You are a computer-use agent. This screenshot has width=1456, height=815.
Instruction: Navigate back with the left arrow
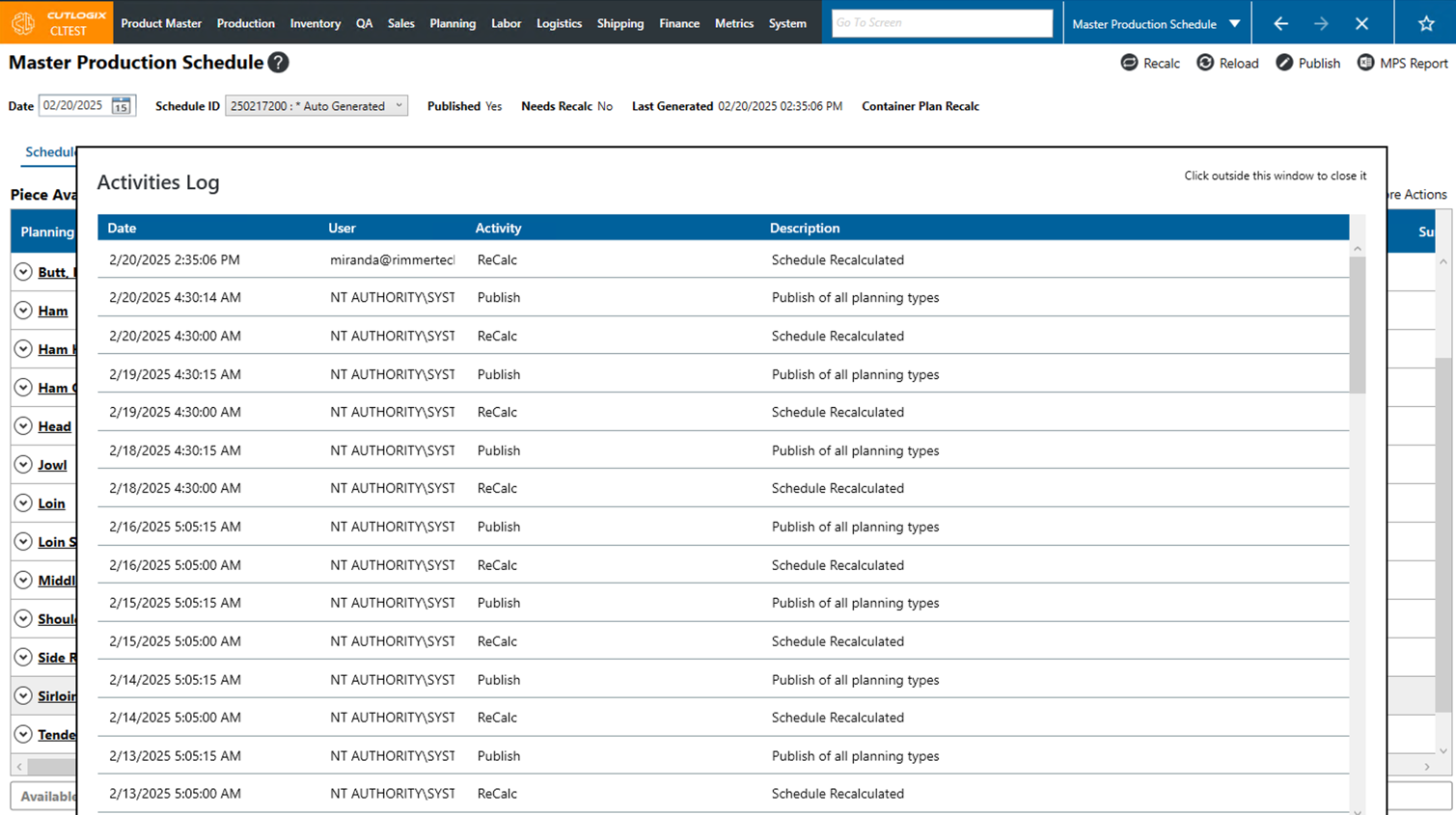click(x=1280, y=23)
